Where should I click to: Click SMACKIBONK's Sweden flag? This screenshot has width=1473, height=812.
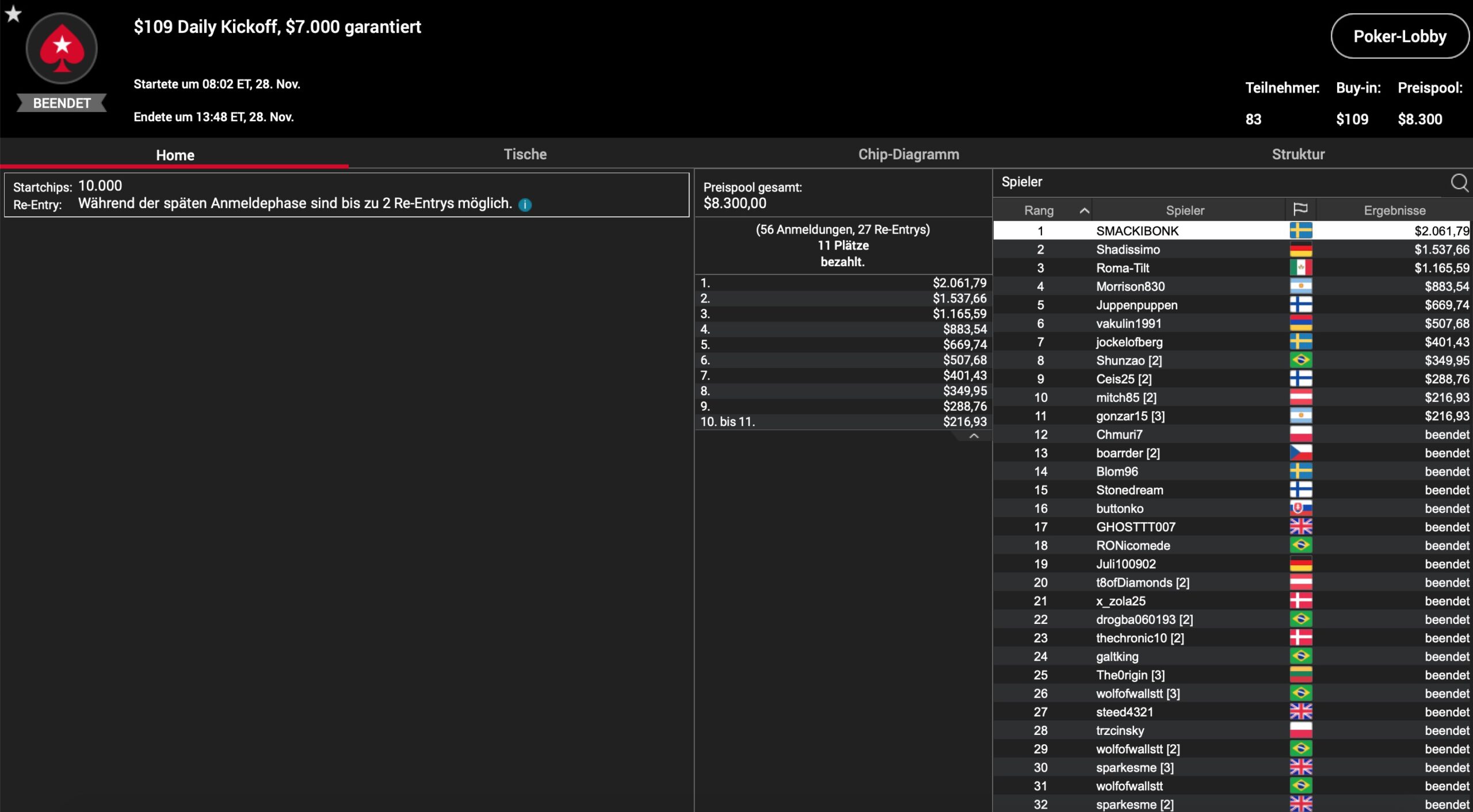[1300, 231]
